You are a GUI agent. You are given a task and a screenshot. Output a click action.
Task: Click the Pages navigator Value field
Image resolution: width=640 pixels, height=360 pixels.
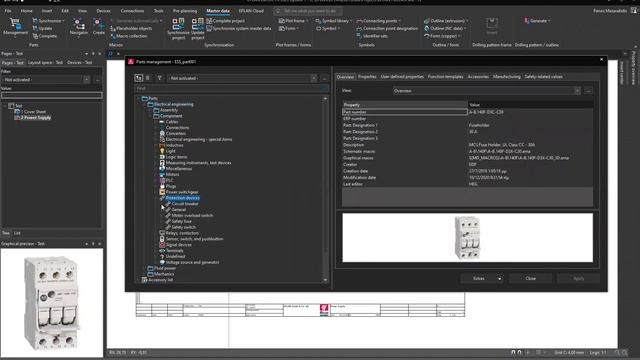[51, 95]
